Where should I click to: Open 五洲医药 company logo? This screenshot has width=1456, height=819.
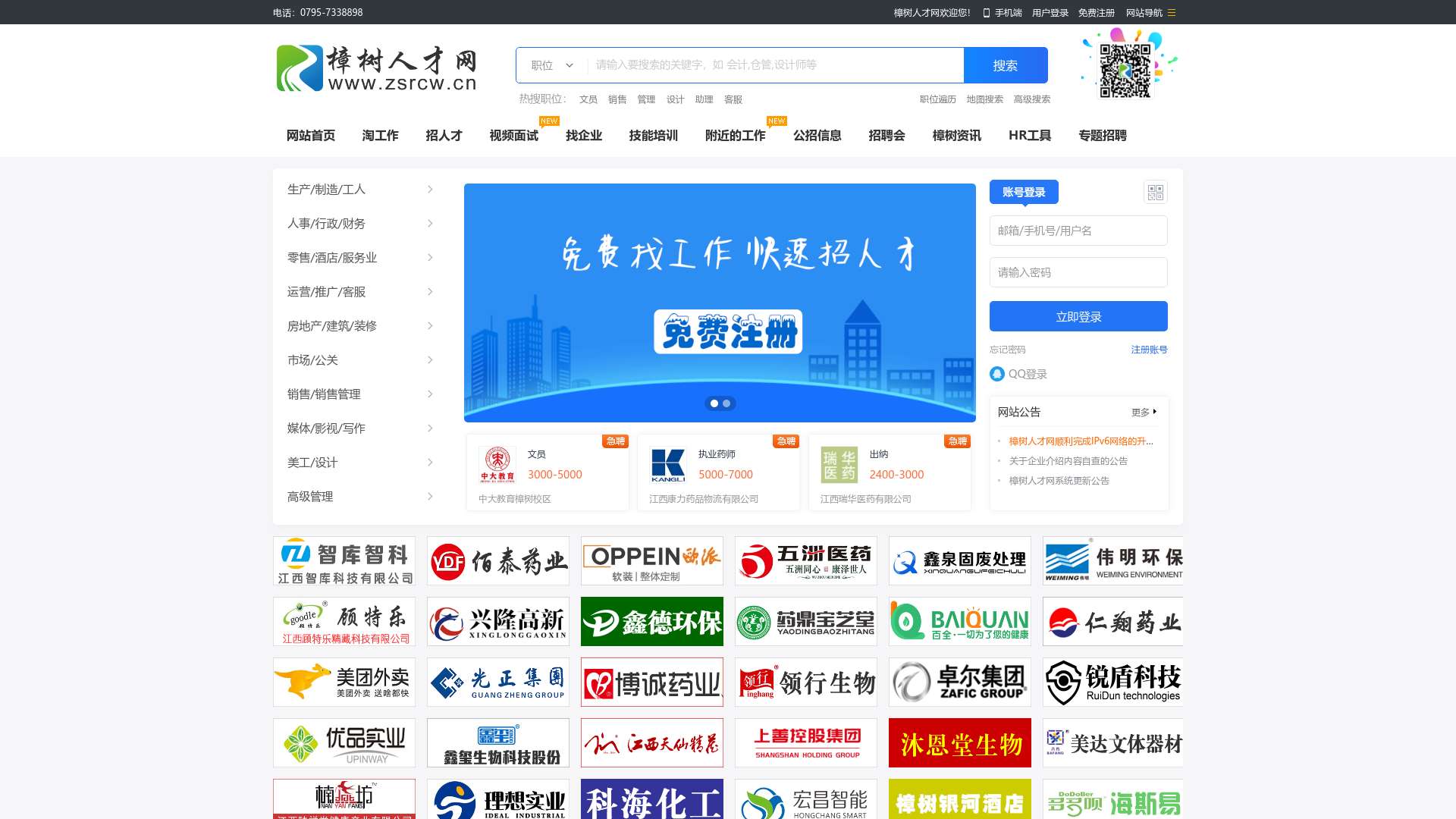tap(806, 561)
